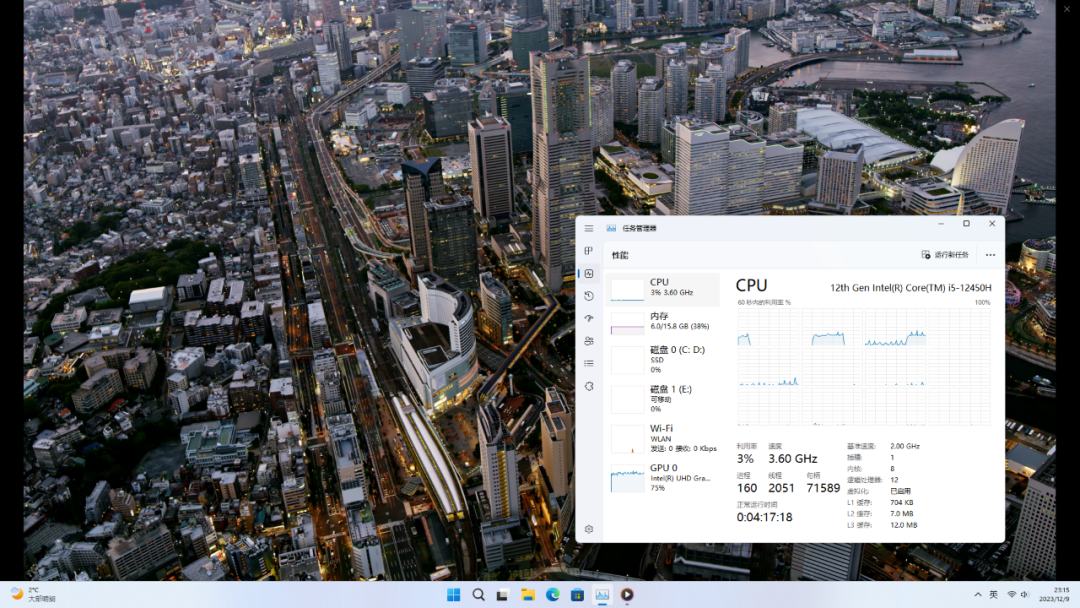Open the three-dot more options menu

(x=990, y=255)
